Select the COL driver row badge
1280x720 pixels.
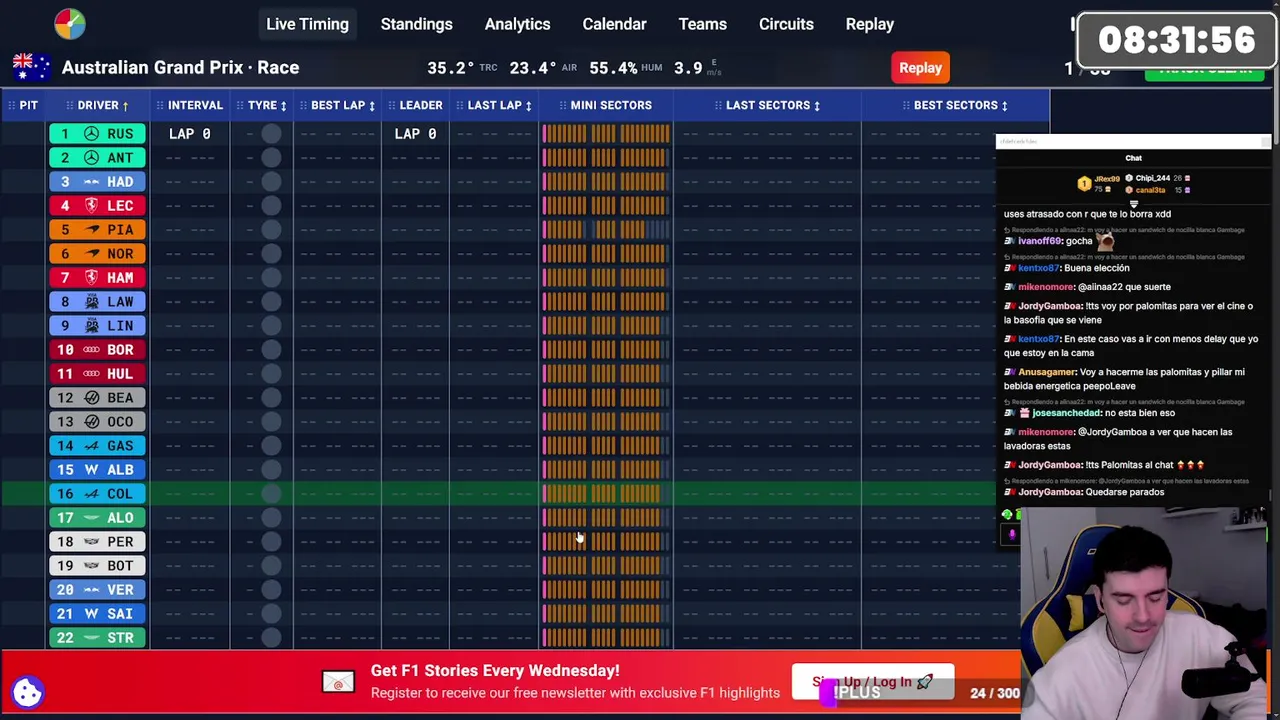coord(98,493)
